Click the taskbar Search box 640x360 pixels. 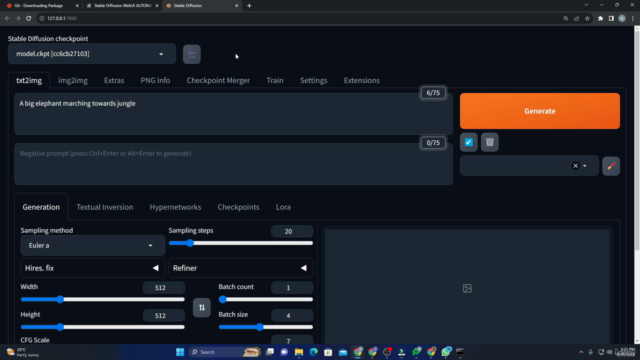(224, 352)
